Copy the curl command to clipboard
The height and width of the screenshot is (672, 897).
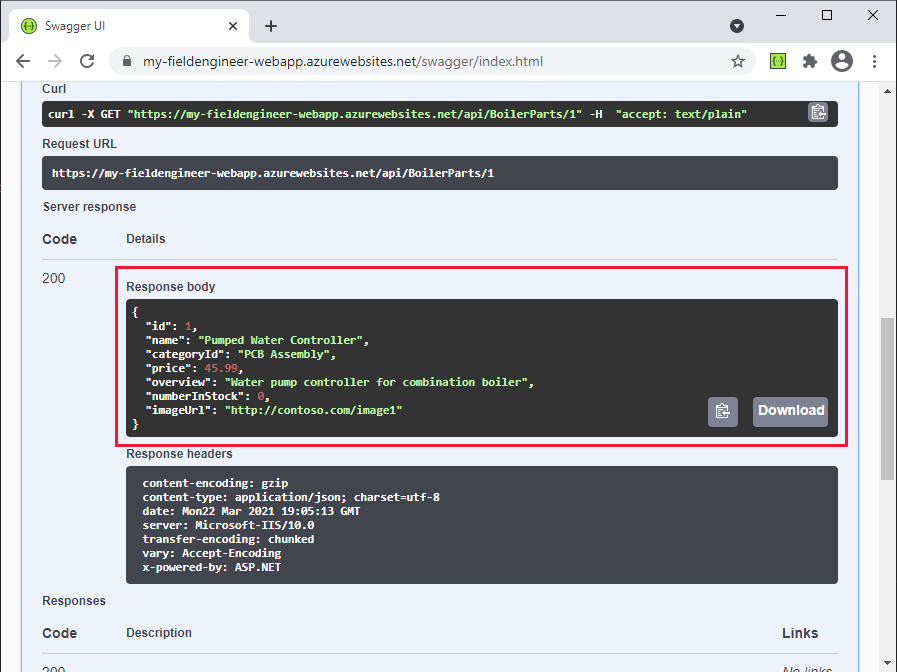coord(818,112)
